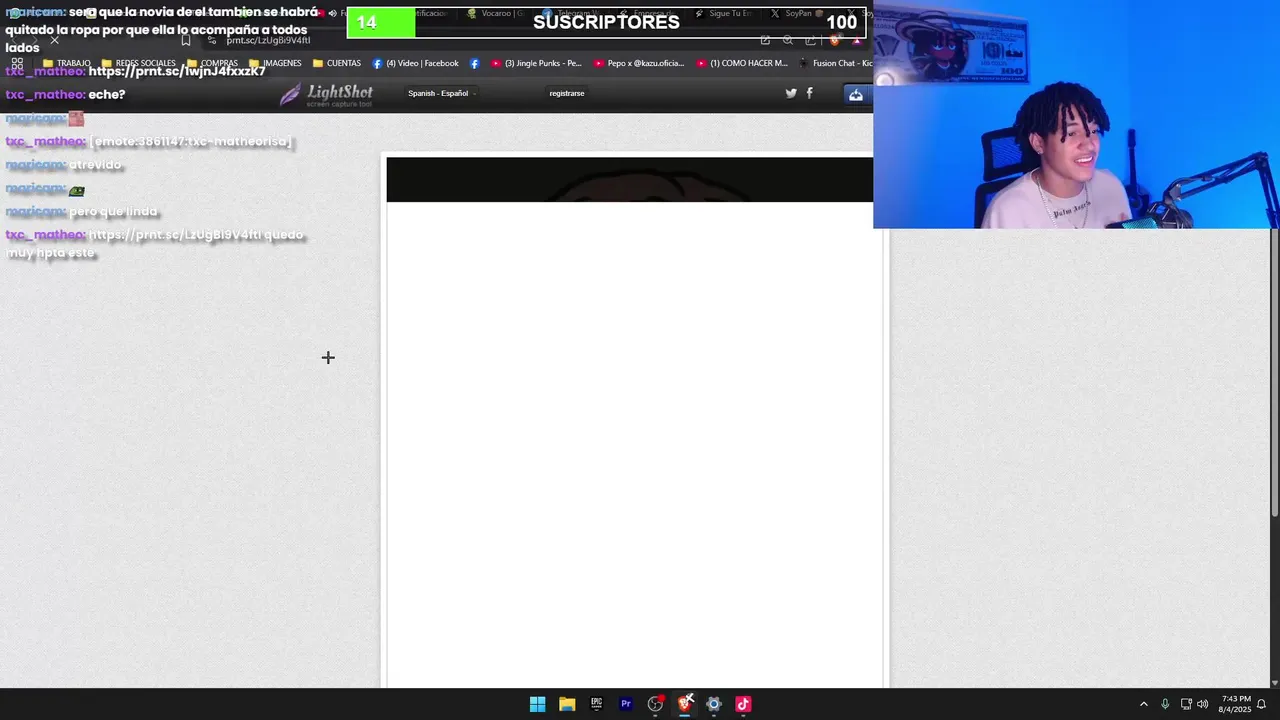This screenshot has height=720, width=1280.
Task: Share screenshot on Facebook icon
Action: (809, 93)
